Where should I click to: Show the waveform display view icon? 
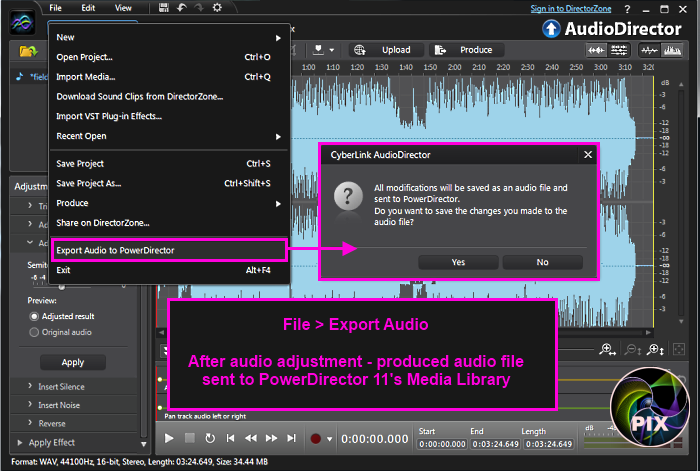[x=649, y=50]
